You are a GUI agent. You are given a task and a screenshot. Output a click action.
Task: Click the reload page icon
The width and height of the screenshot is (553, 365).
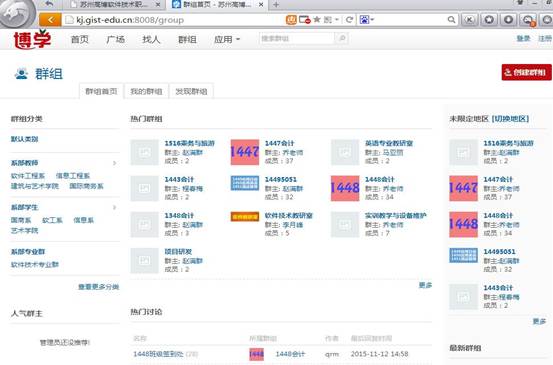pos(349,20)
